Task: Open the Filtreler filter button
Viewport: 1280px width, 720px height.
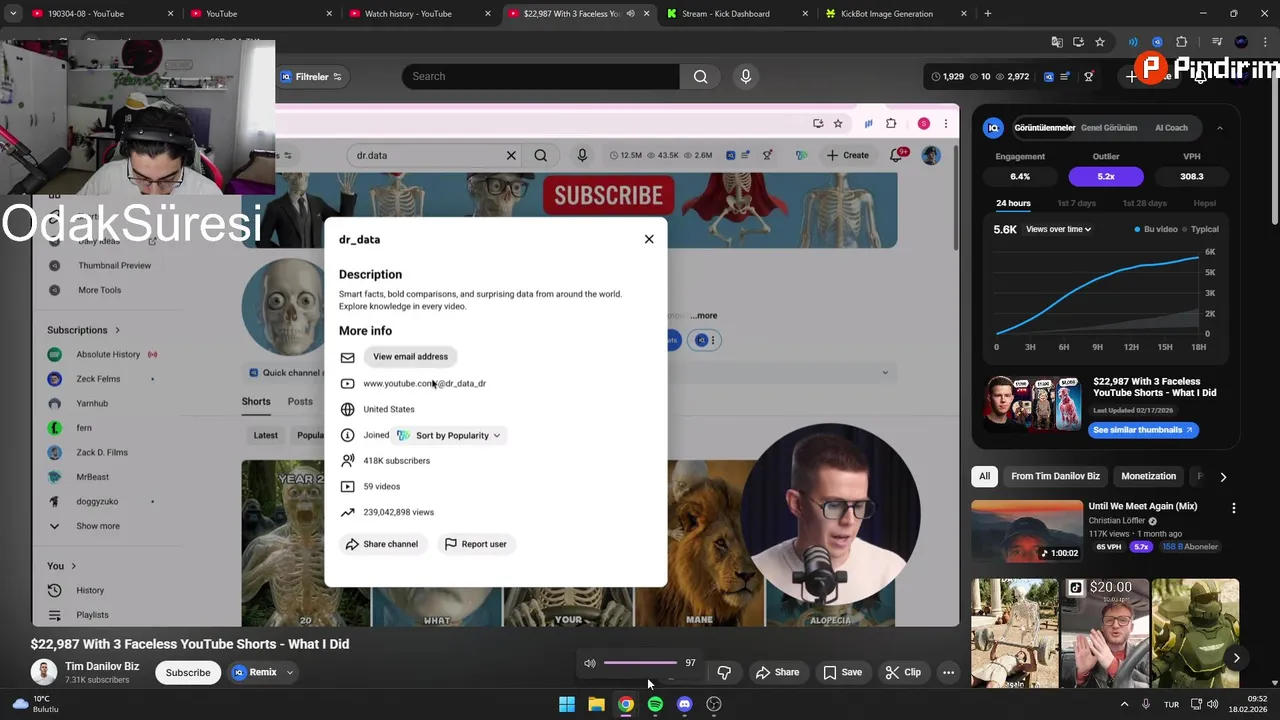Action: (x=311, y=76)
